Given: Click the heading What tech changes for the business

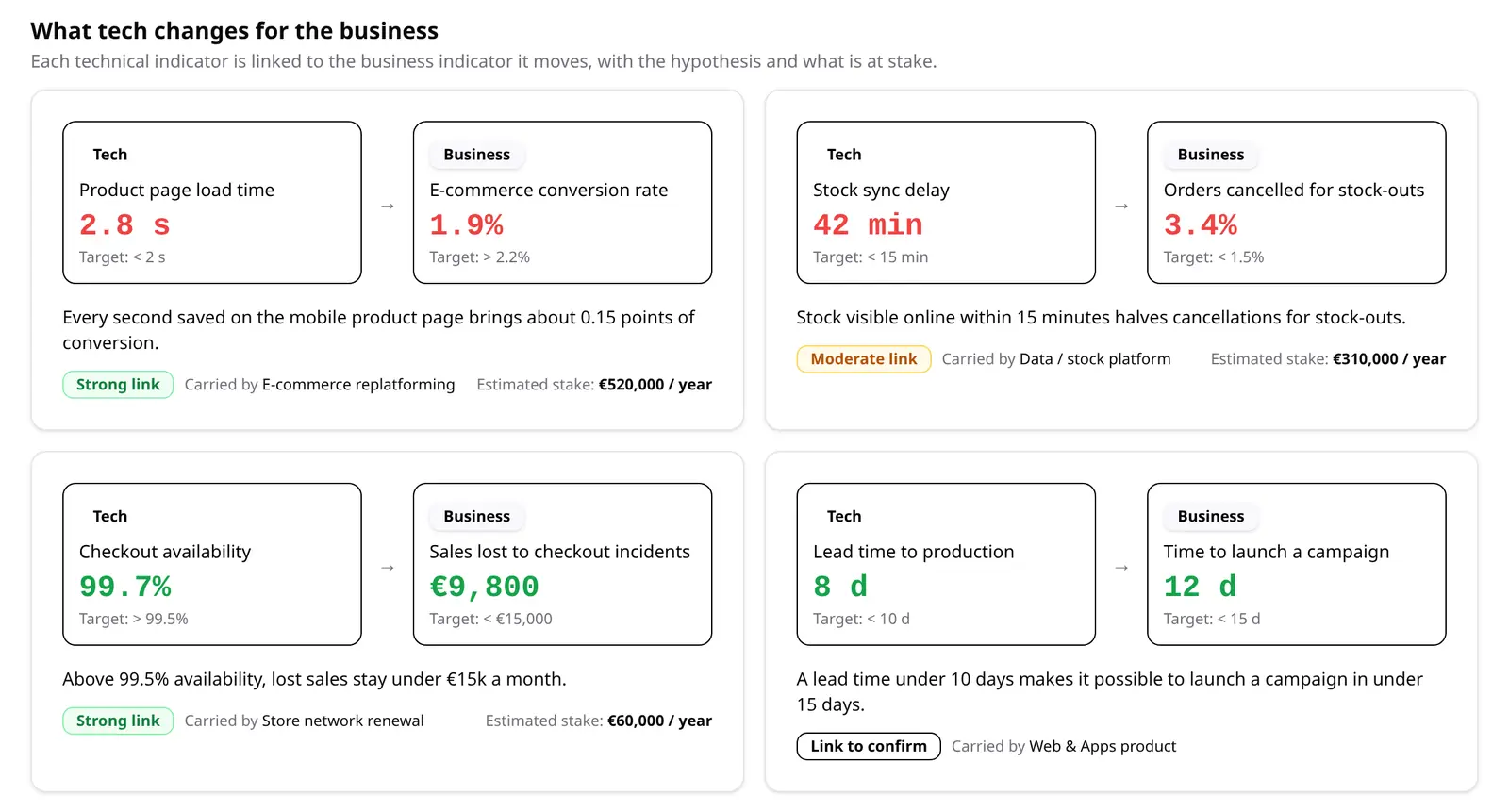Looking at the screenshot, I should click(x=234, y=31).
